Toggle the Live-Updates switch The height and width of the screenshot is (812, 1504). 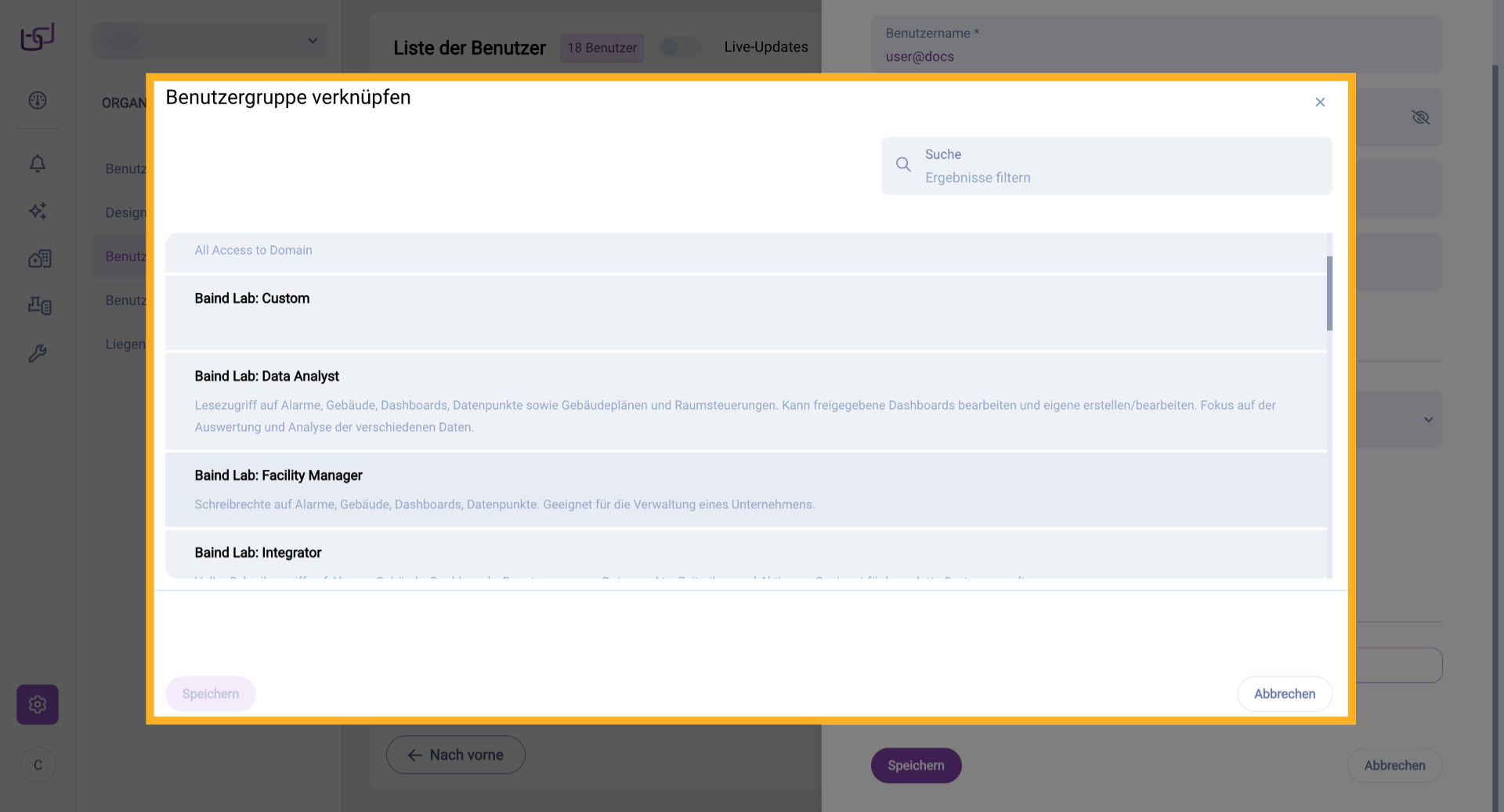[680, 48]
